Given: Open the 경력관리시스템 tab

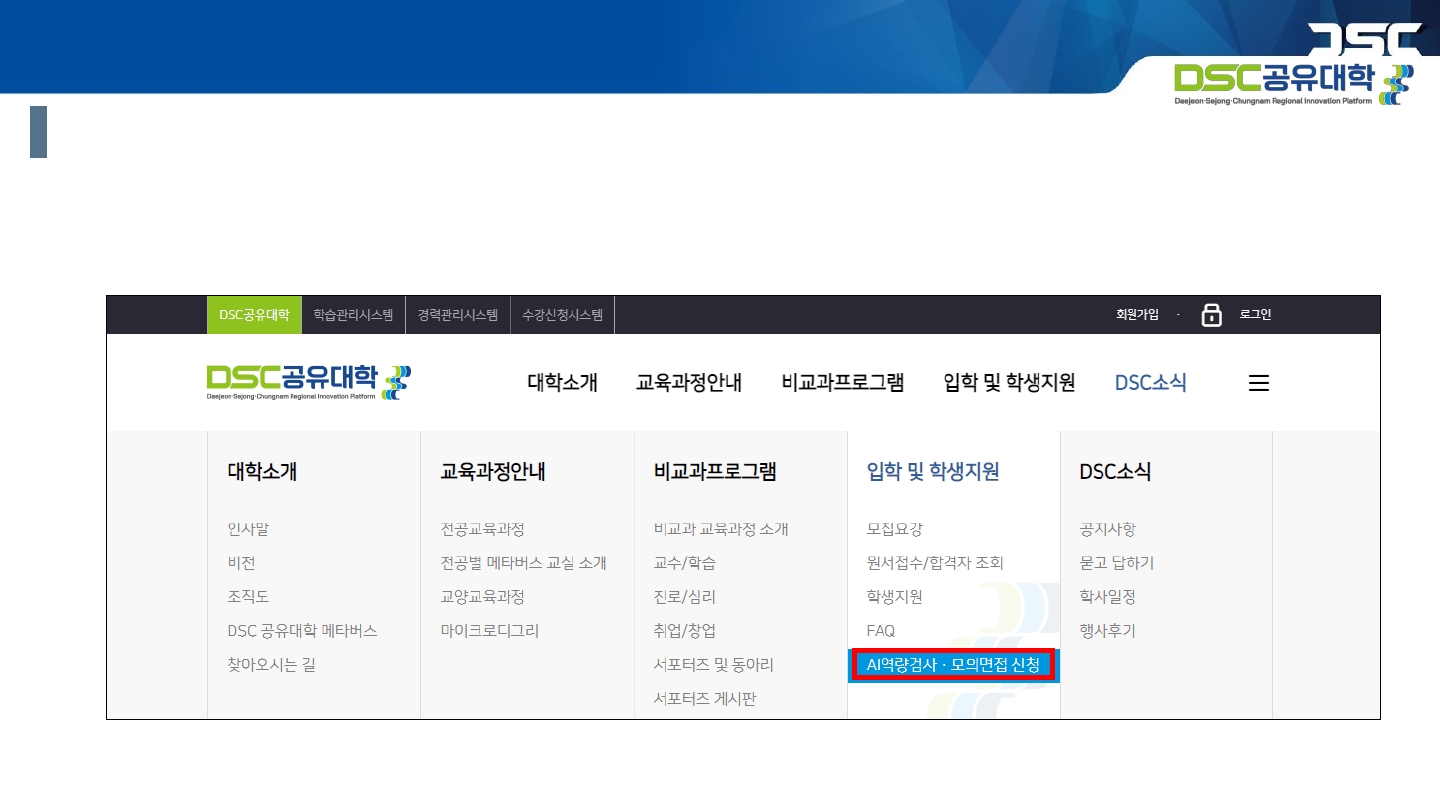Looking at the screenshot, I should pos(458,315).
